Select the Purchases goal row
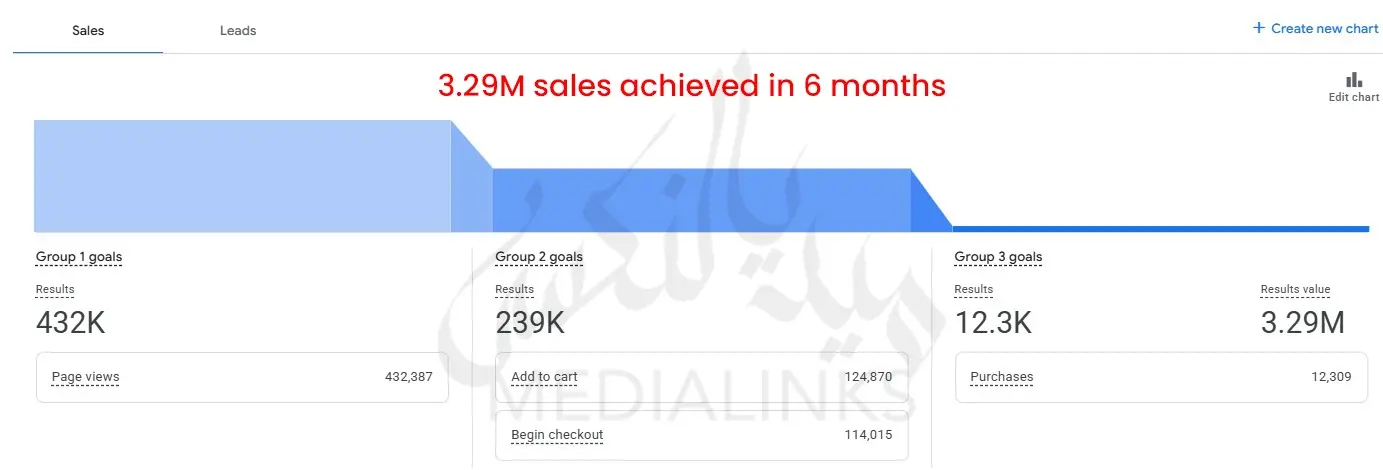Image resolution: width=1383 pixels, height=470 pixels. pos(1161,377)
